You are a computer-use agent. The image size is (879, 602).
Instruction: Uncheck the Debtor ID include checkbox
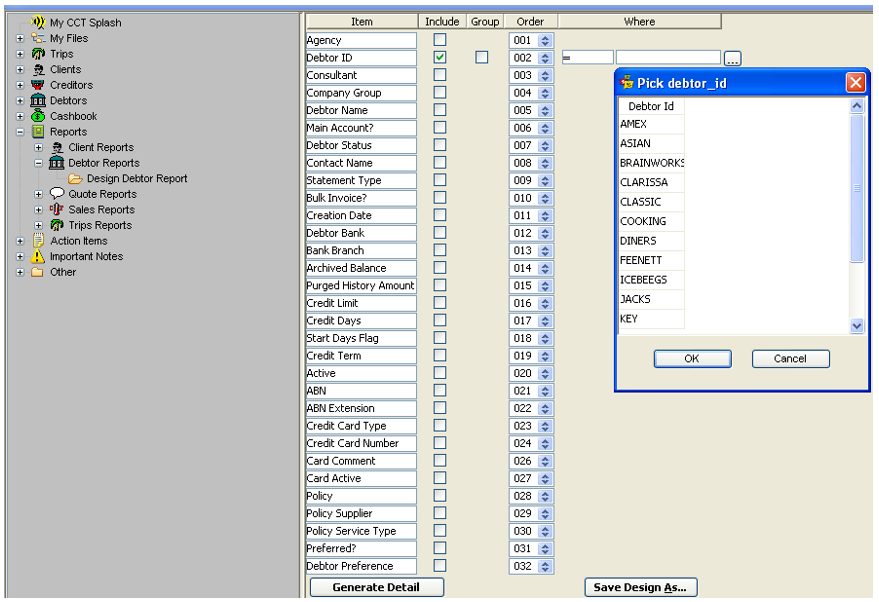pyautogui.click(x=440, y=57)
